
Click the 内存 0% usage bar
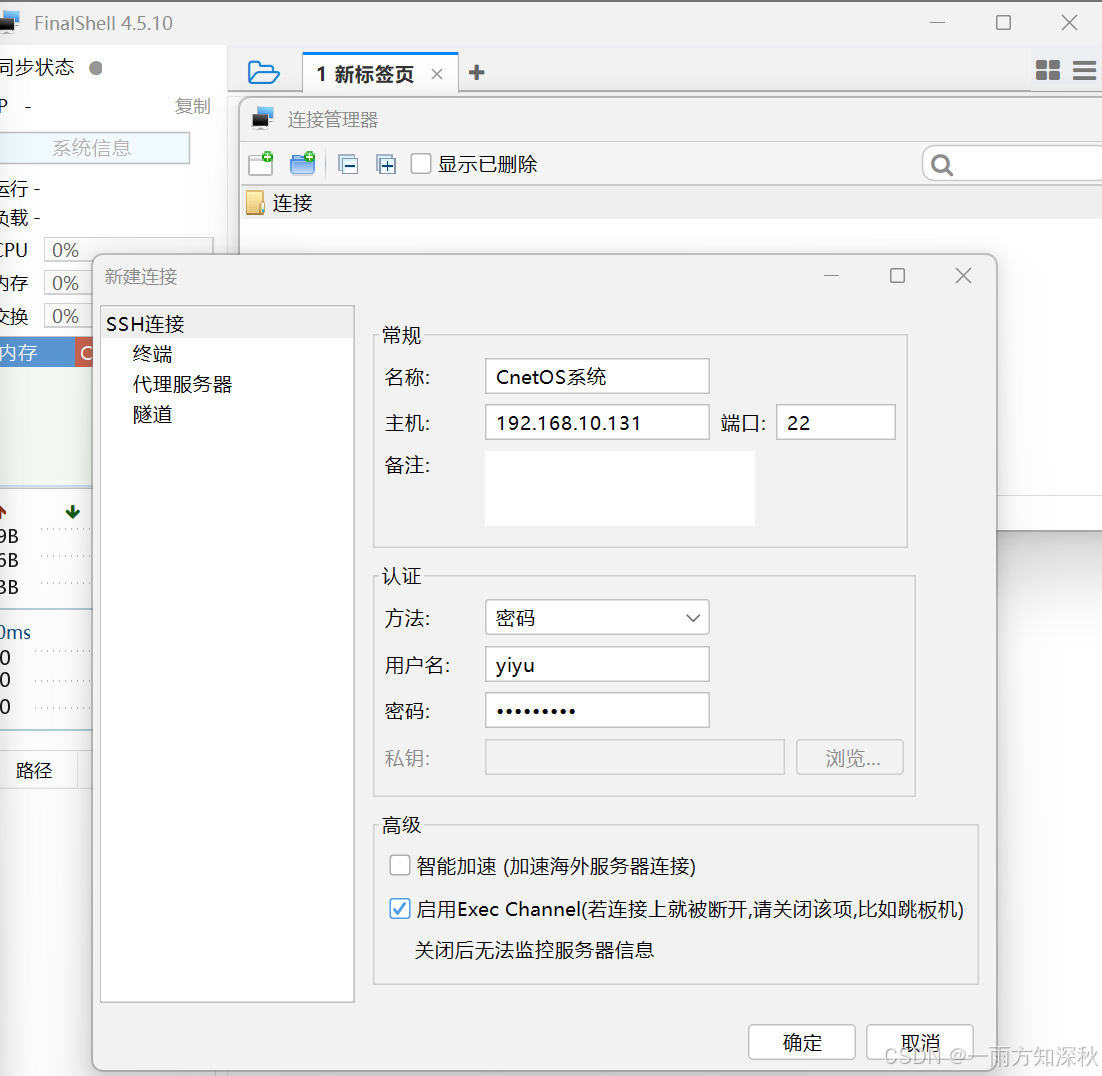point(68,283)
